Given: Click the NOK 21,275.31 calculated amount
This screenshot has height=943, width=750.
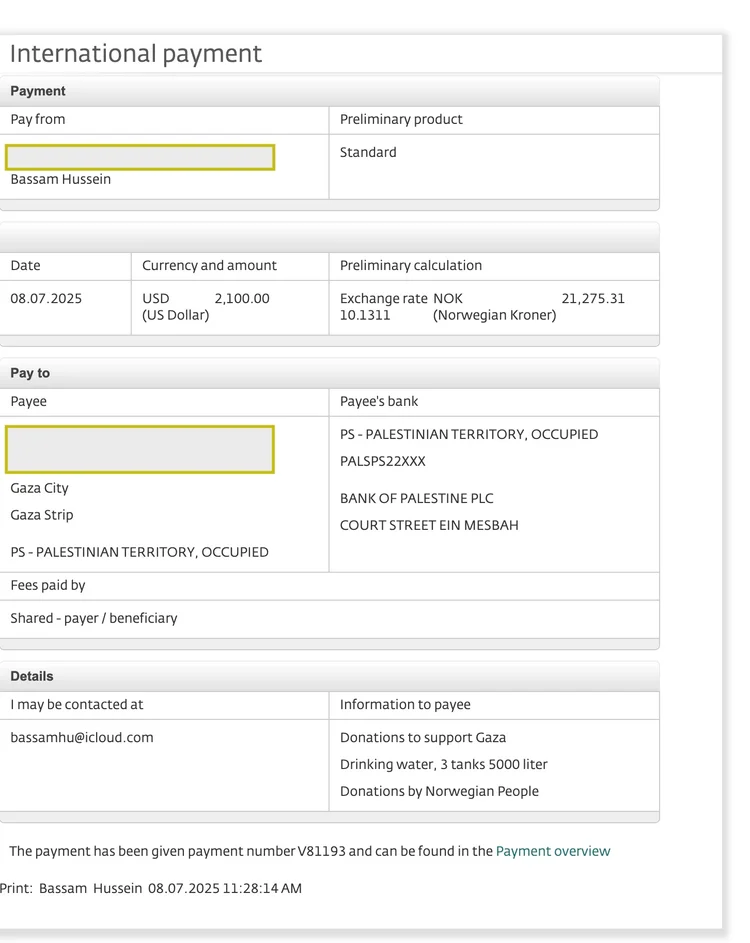Looking at the screenshot, I should 592,298.
